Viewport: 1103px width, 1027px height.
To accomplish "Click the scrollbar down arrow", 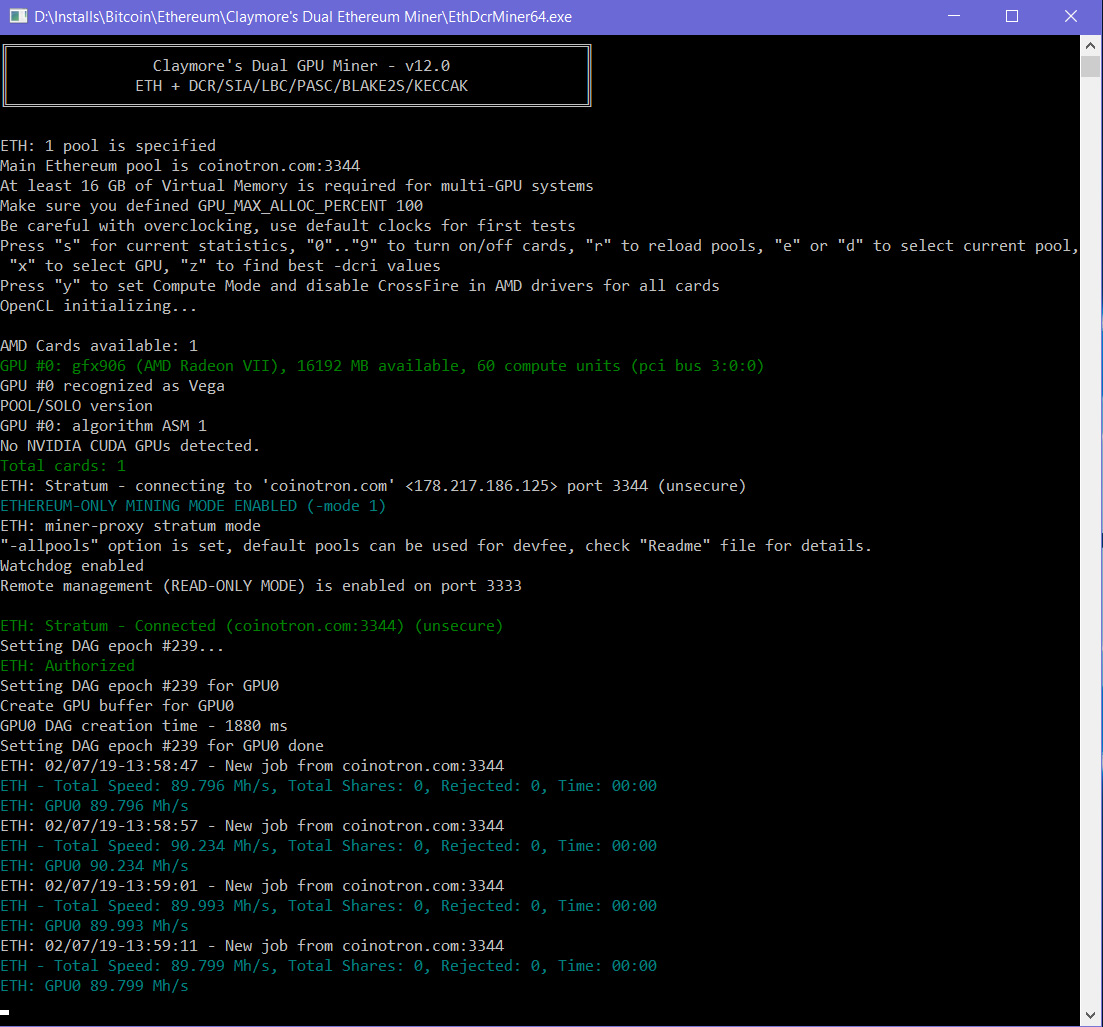I will [1090, 1016].
